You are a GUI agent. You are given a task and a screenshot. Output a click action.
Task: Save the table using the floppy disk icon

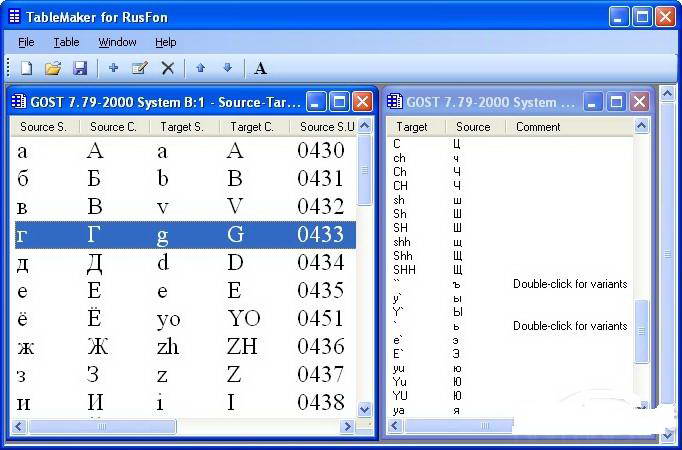[x=80, y=68]
